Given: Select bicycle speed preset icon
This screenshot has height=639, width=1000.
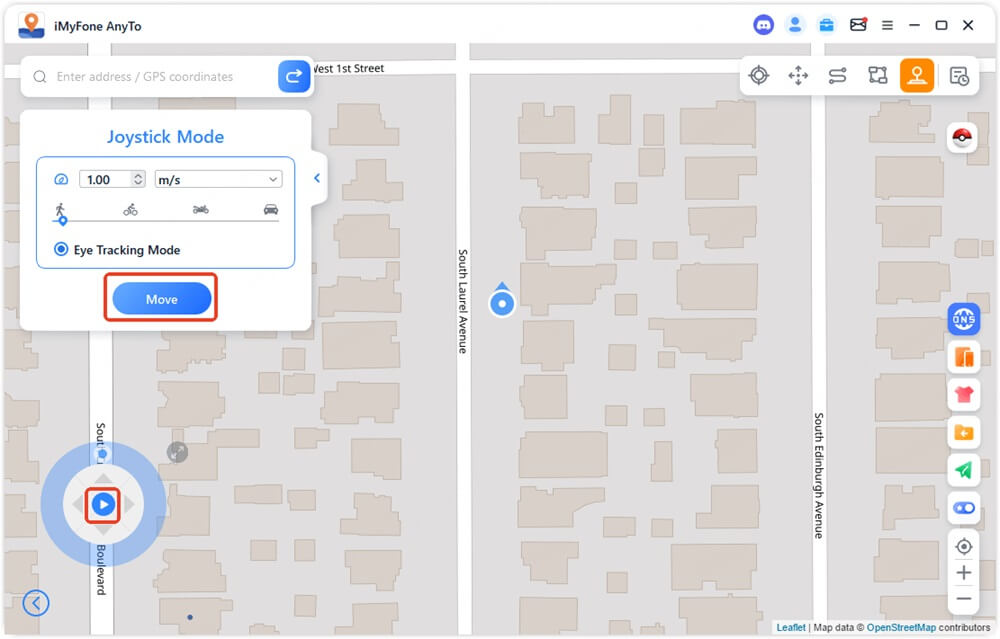Looking at the screenshot, I should pos(130,209).
